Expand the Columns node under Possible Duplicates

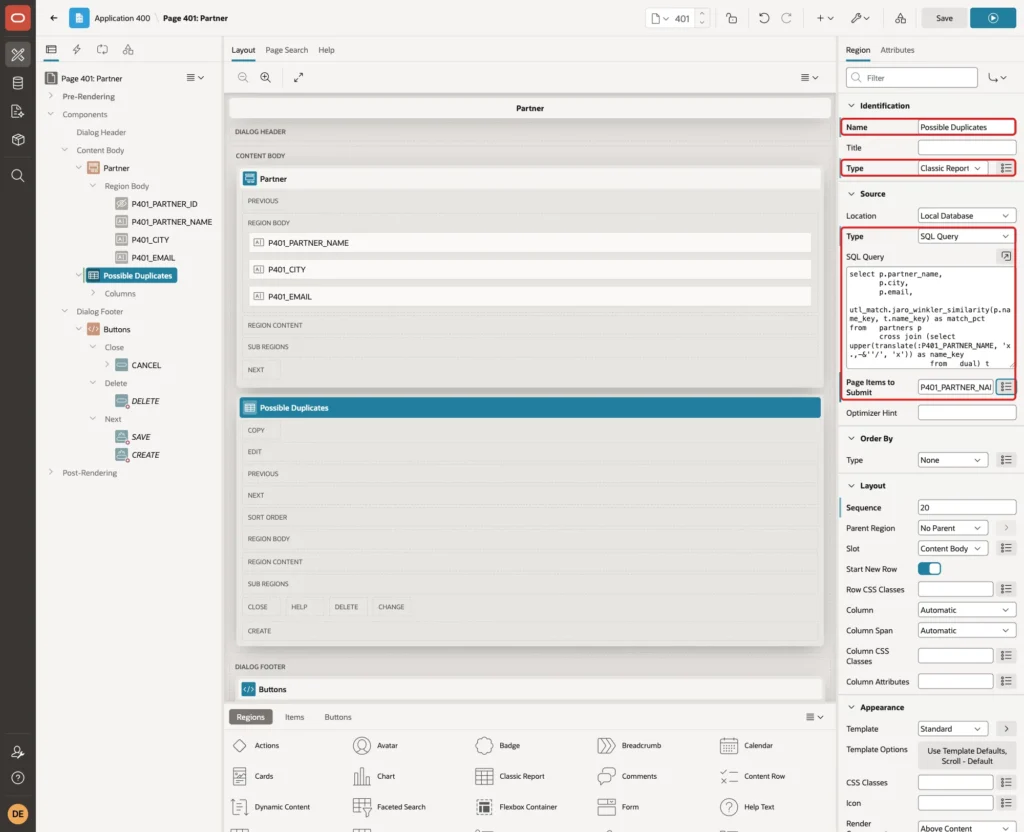click(x=93, y=293)
